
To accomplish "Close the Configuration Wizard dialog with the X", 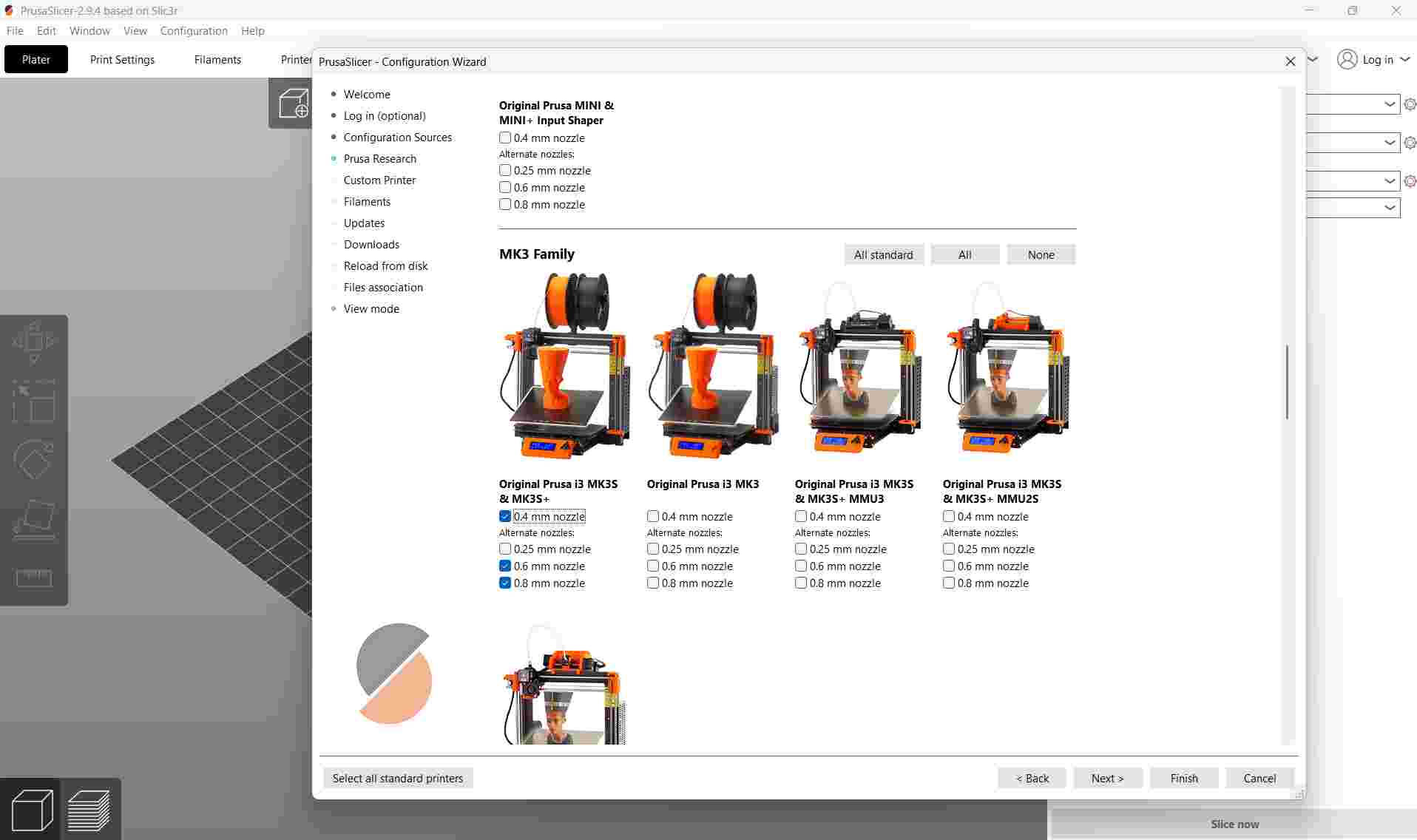I will click(1291, 61).
